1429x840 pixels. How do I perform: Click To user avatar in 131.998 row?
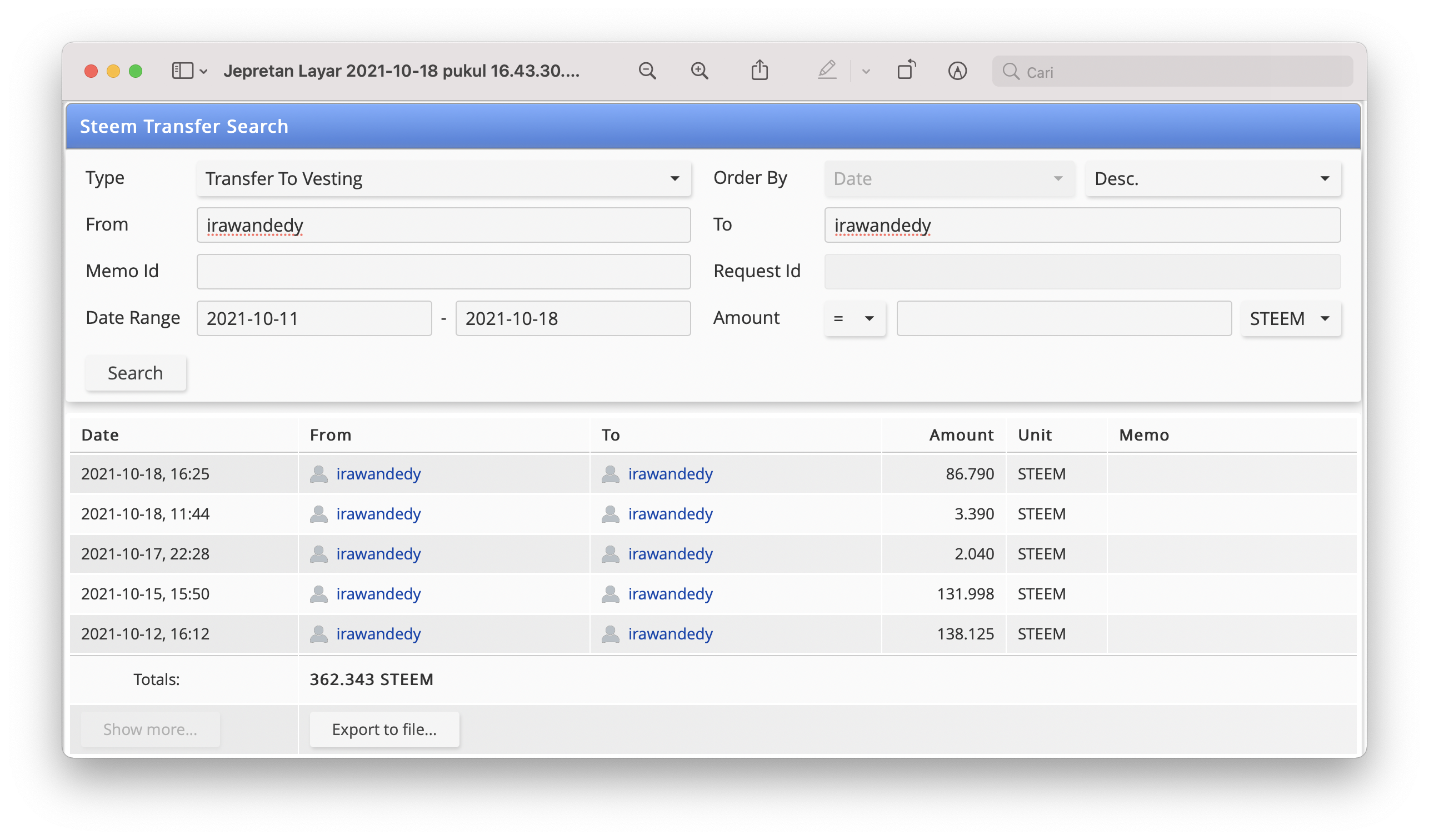[611, 593]
